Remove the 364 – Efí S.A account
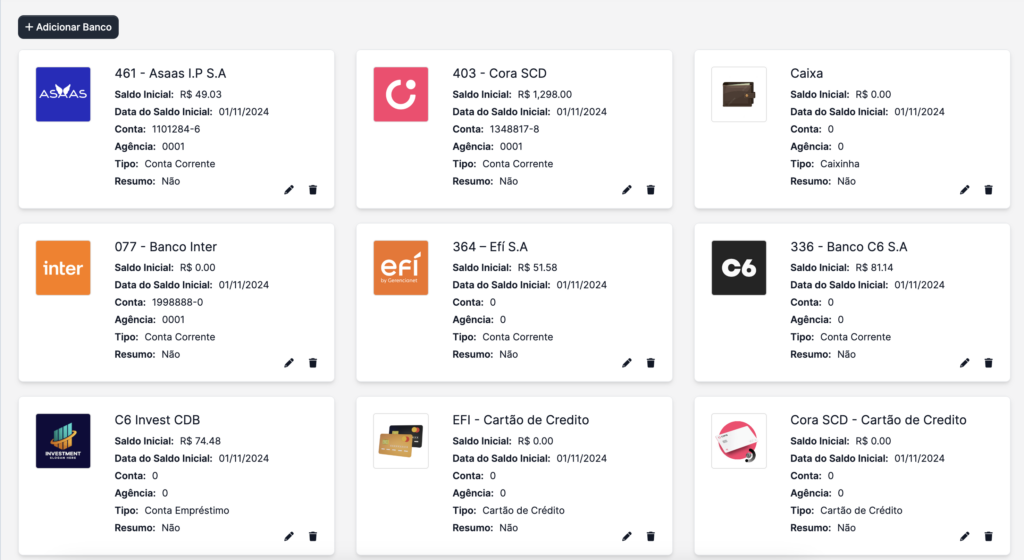This screenshot has width=1024, height=560. 651,363
